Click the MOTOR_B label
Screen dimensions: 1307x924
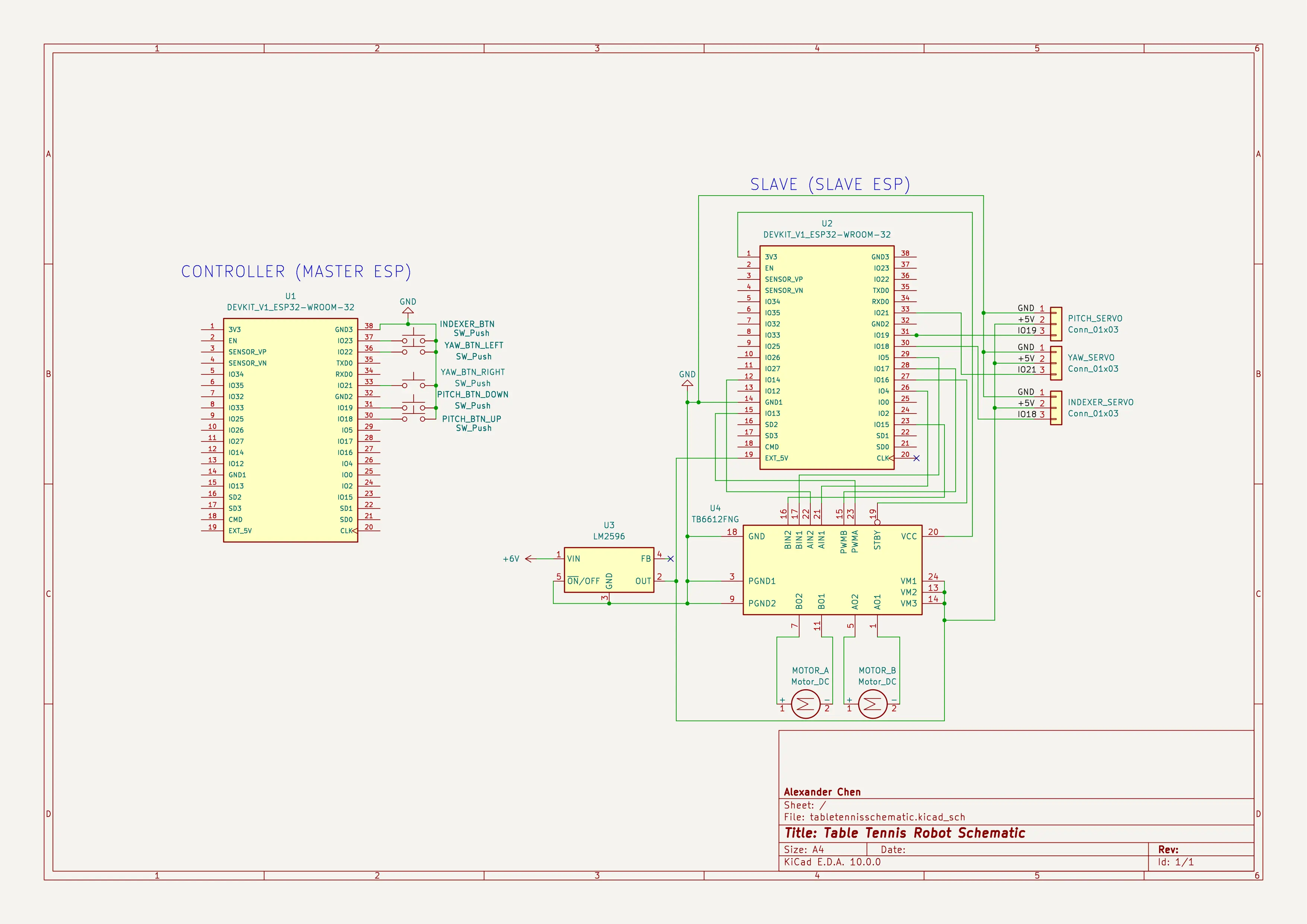coord(877,671)
